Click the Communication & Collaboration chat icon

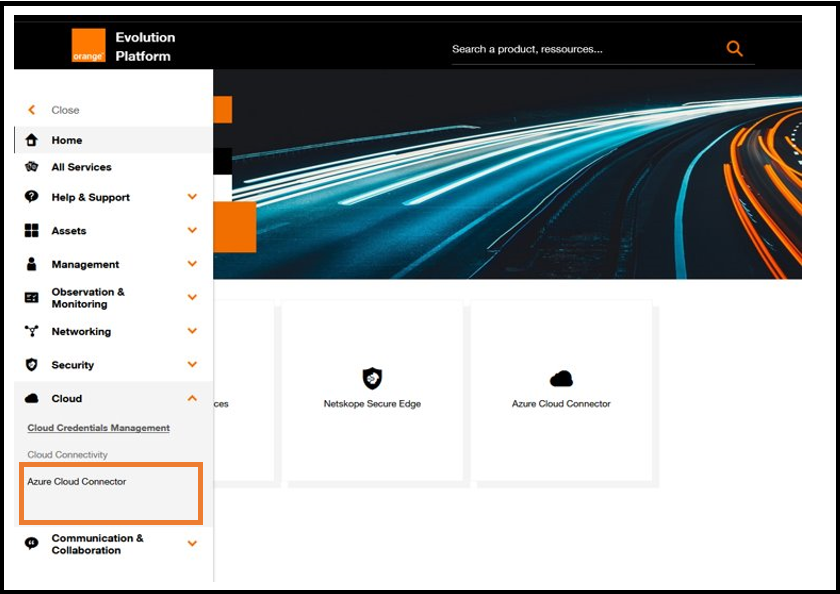(x=32, y=544)
